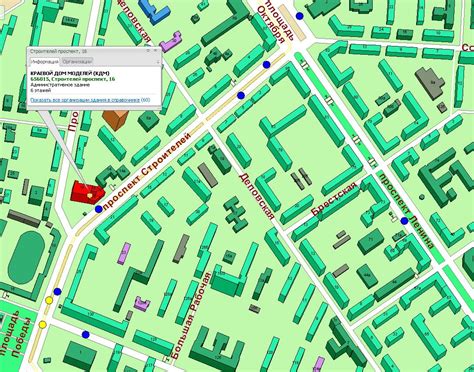Click the H-shaped dark green building near Деповская

pyautogui.click(x=236, y=214)
